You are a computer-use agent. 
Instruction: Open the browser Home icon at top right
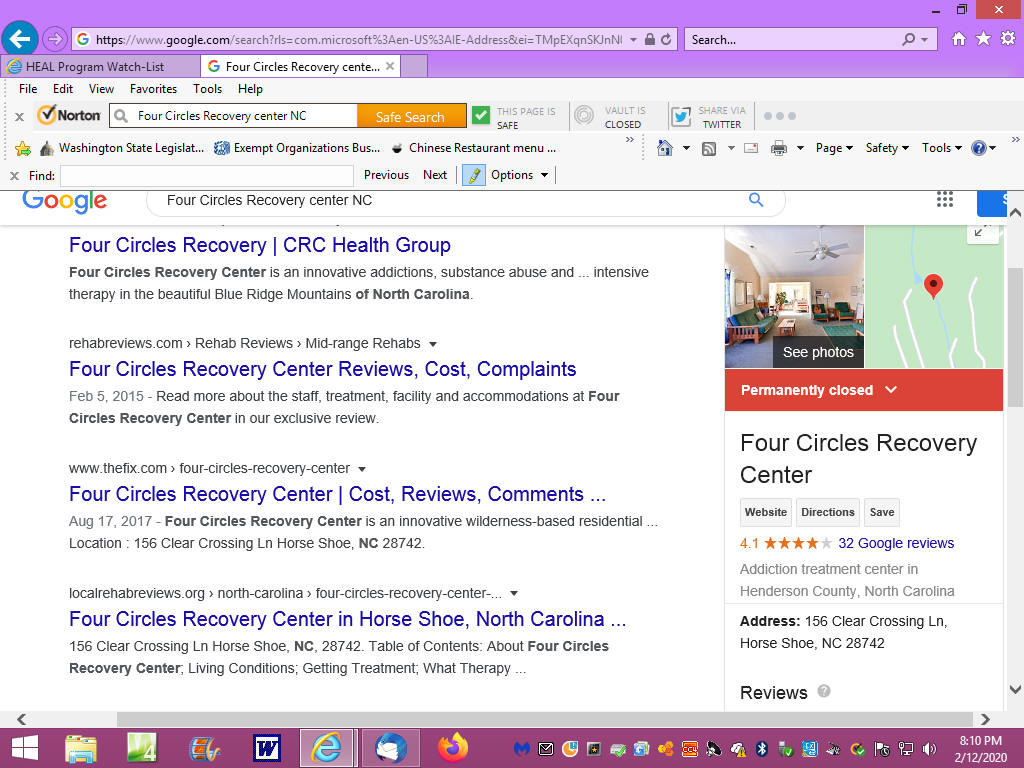[x=959, y=39]
